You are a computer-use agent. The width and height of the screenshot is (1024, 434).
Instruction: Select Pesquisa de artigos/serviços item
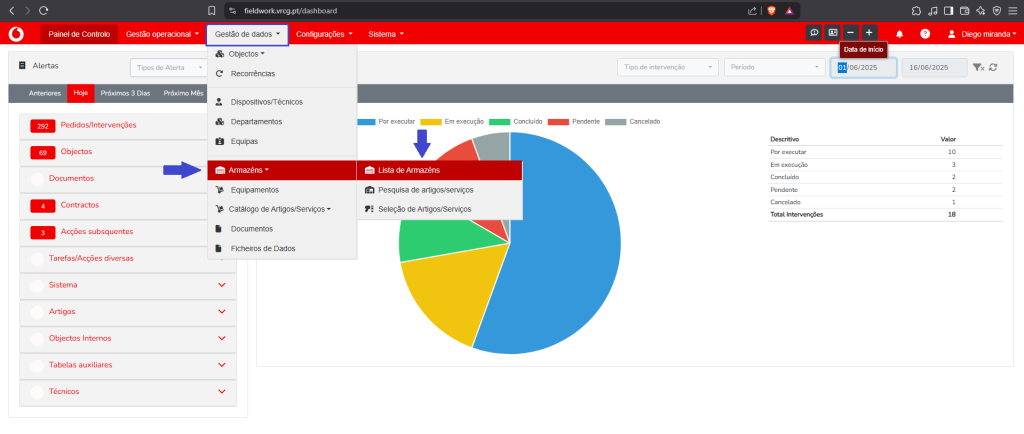[x=440, y=190]
